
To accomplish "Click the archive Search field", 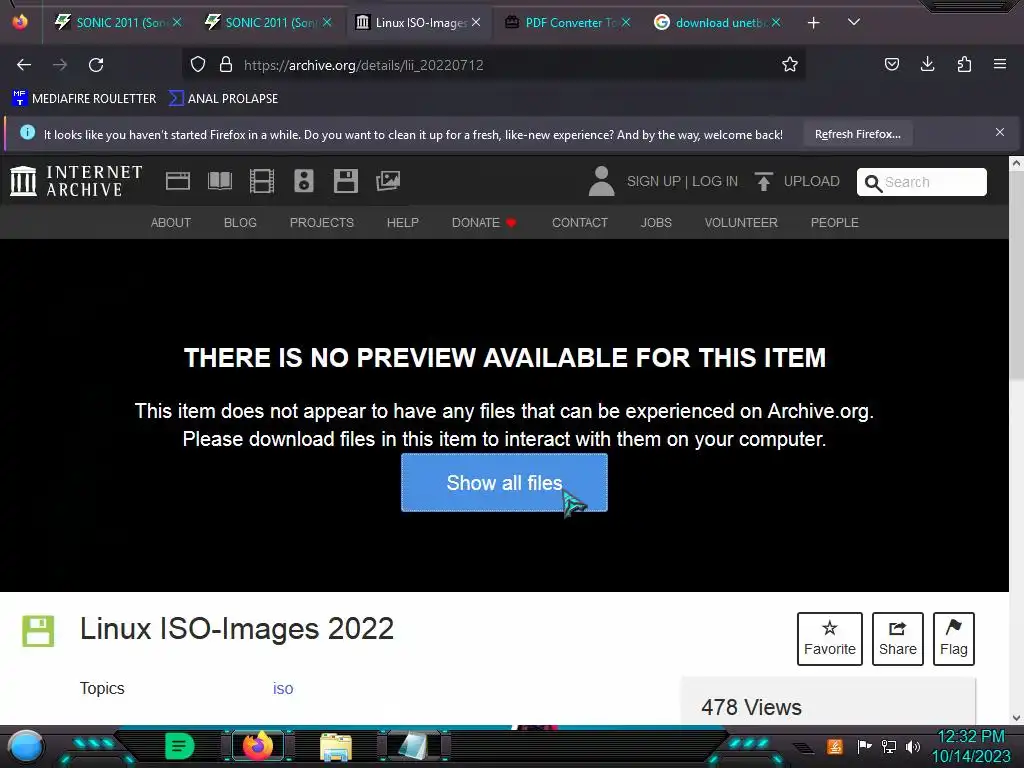I will [921, 182].
